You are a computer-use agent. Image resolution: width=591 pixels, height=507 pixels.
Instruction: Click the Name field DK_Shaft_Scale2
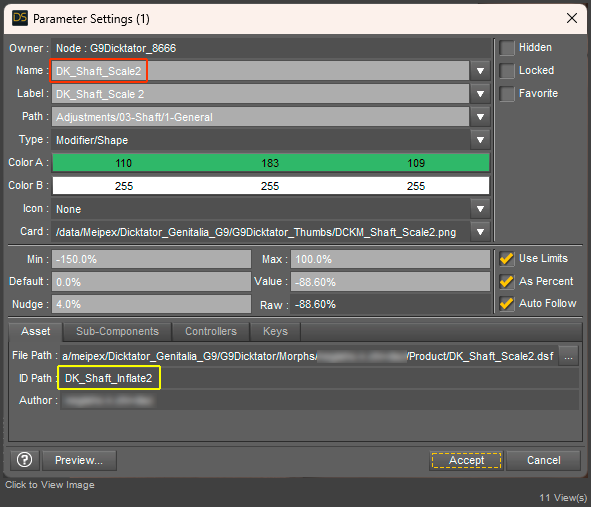point(260,71)
